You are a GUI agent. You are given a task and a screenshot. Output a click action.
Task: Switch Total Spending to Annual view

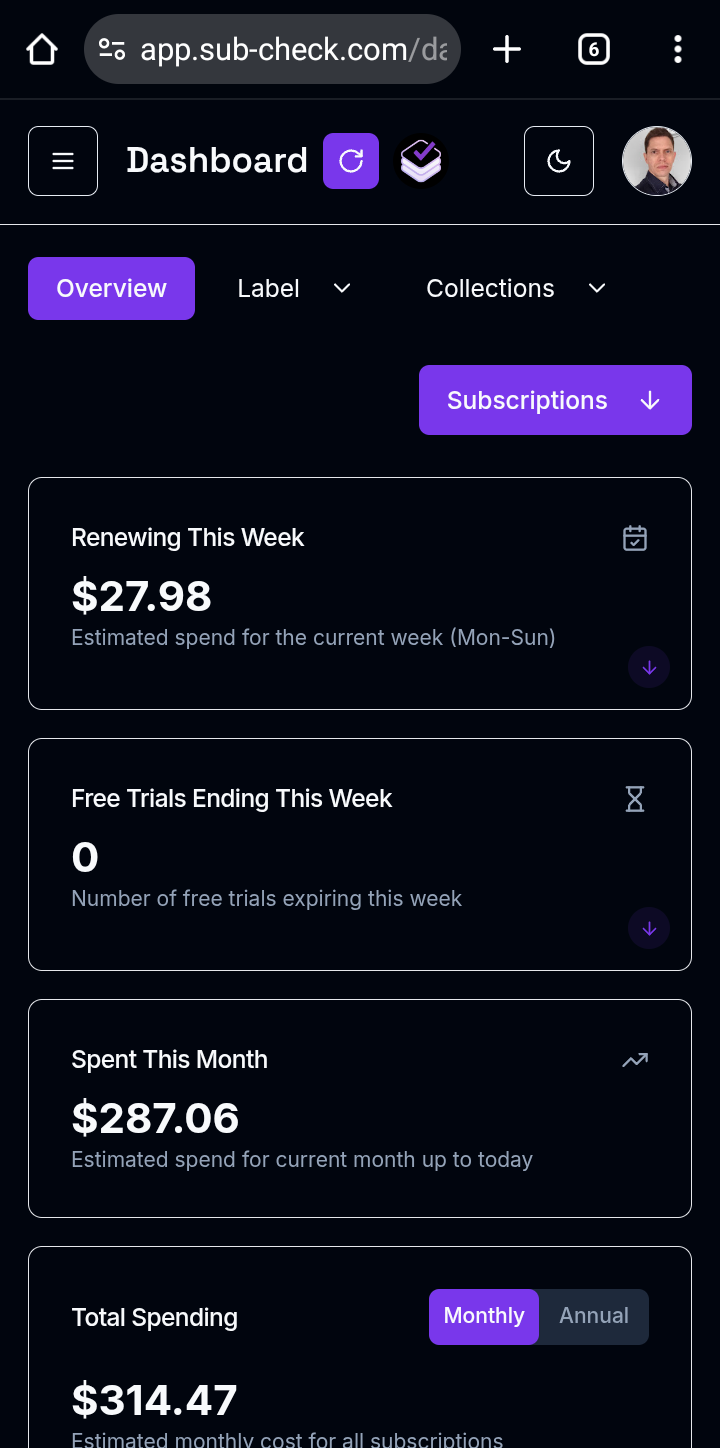pos(593,1316)
